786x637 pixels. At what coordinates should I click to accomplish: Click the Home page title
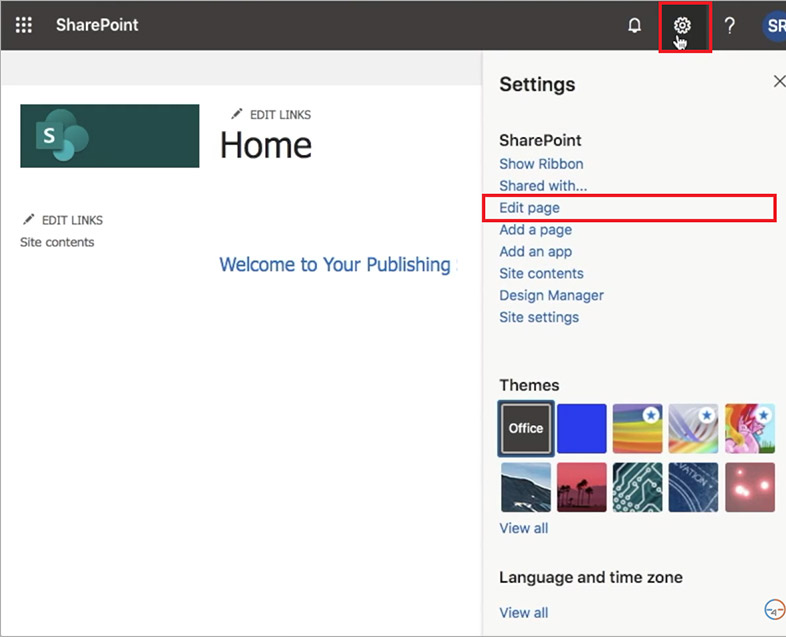[266, 145]
